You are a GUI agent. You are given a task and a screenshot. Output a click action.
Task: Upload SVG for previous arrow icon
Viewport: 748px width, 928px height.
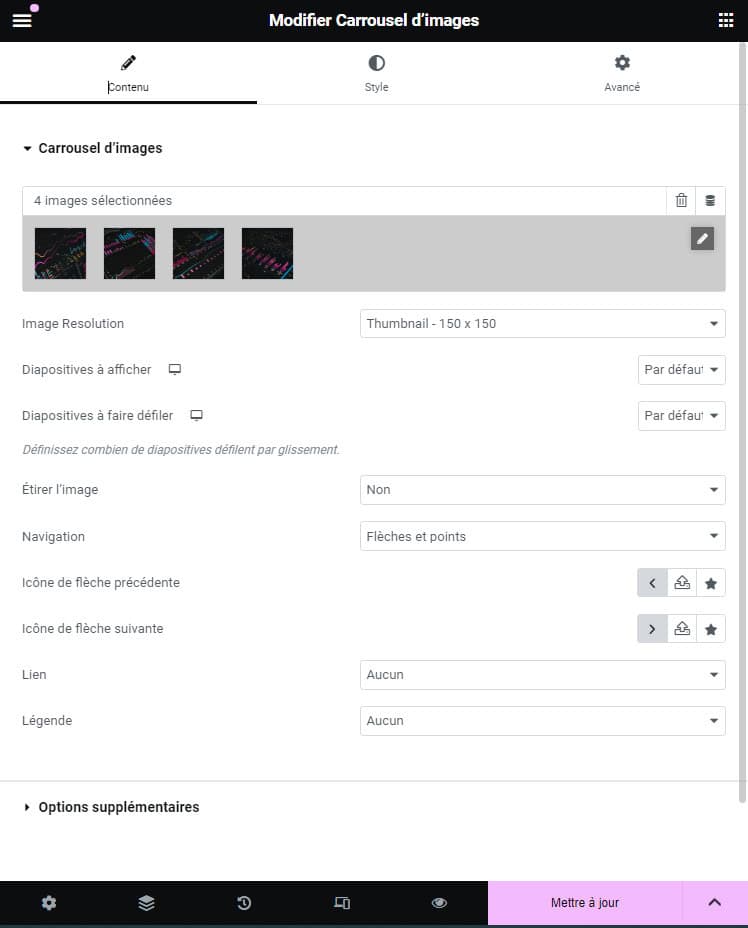682,583
